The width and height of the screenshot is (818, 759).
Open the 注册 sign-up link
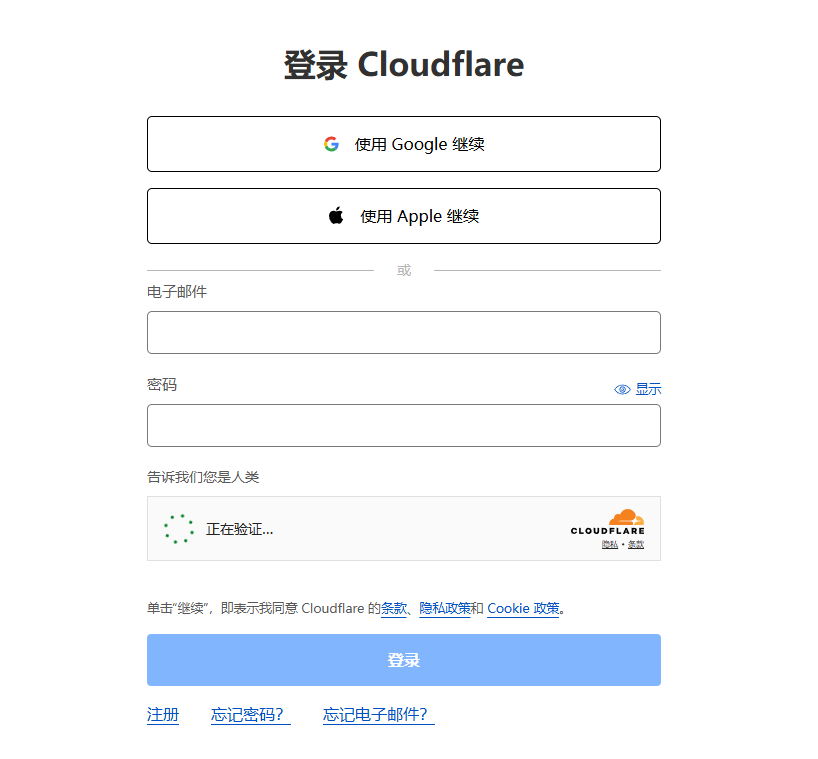pos(162,715)
